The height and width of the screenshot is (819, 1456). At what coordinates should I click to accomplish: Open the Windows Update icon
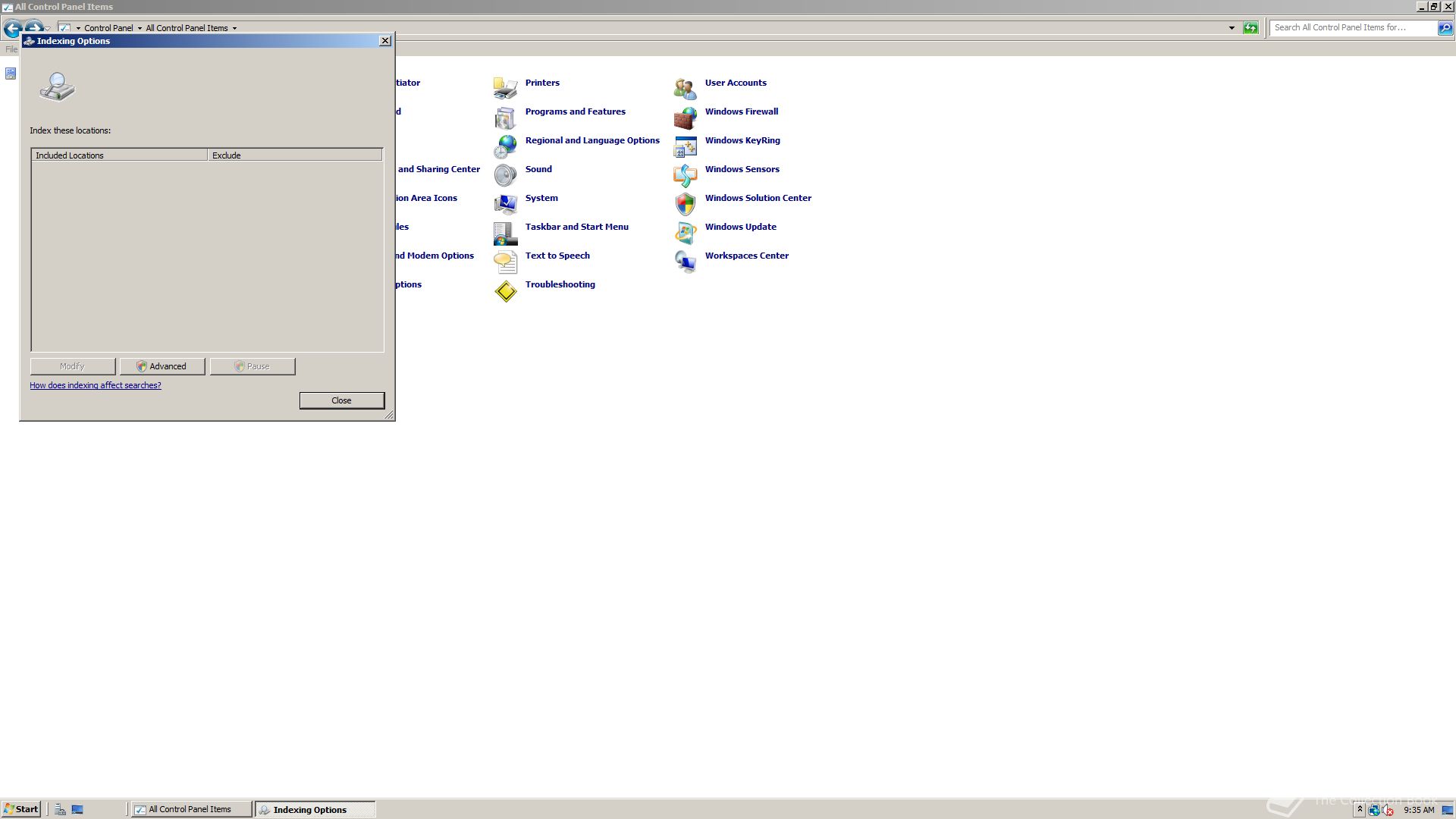(x=685, y=232)
